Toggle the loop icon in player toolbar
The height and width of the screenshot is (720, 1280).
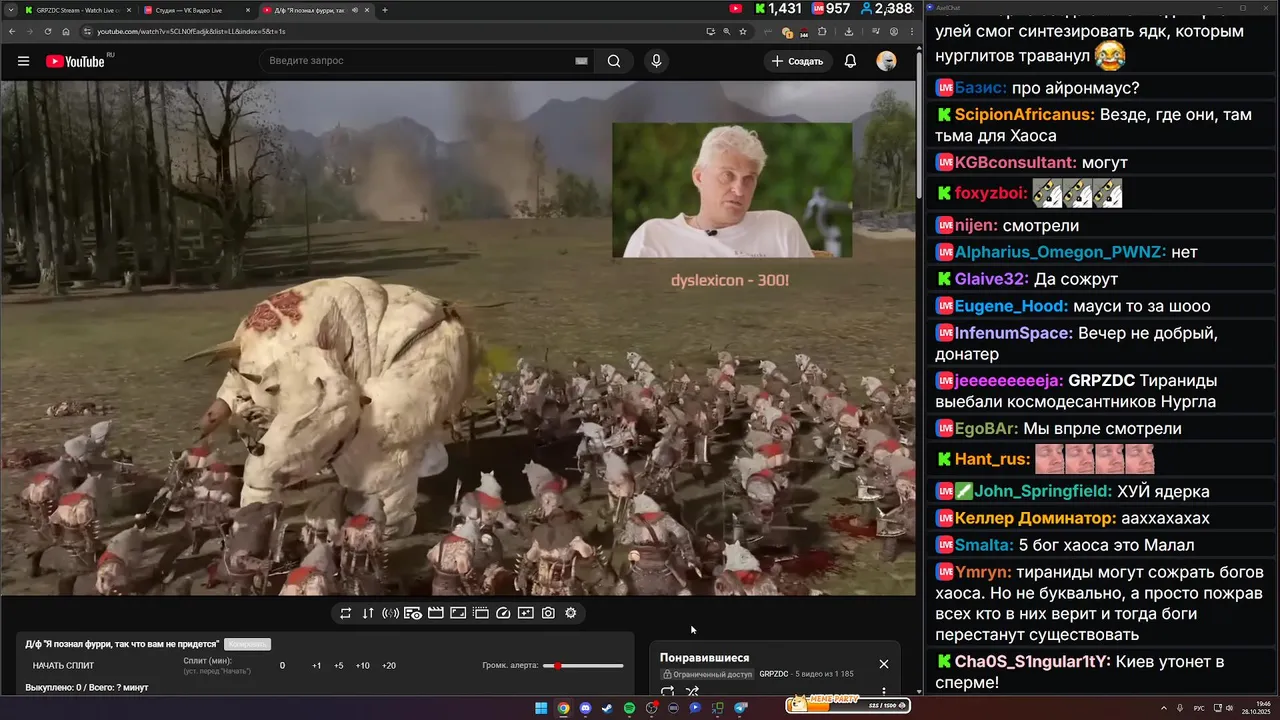click(x=345, y=613)
